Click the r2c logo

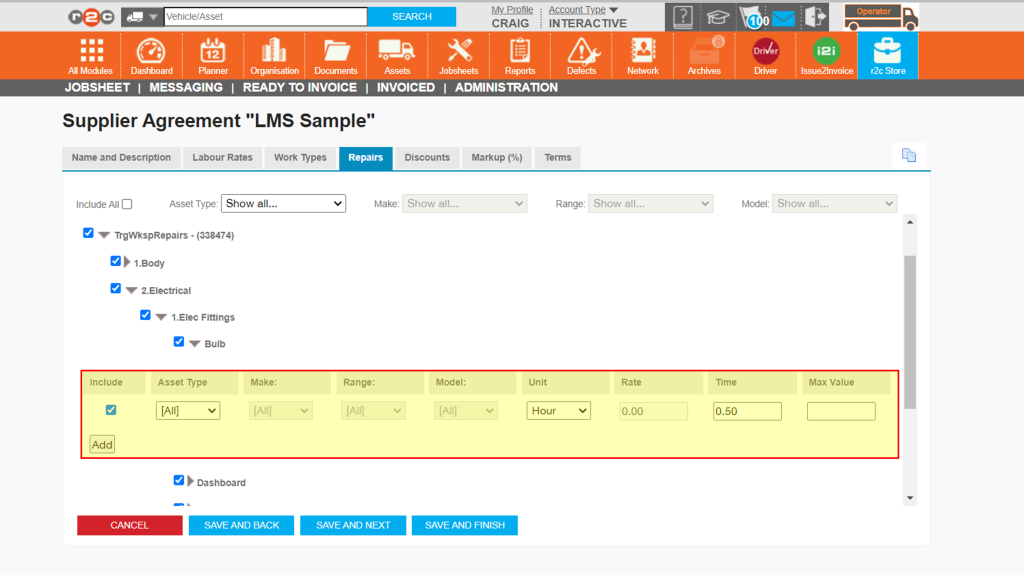[x=91, y=17]
